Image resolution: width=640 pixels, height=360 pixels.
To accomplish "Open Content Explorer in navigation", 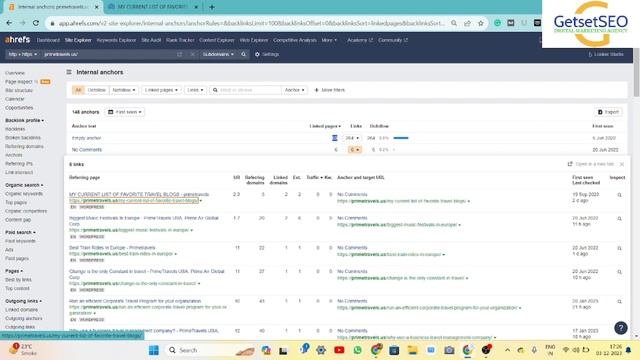I will click(217, 40).
